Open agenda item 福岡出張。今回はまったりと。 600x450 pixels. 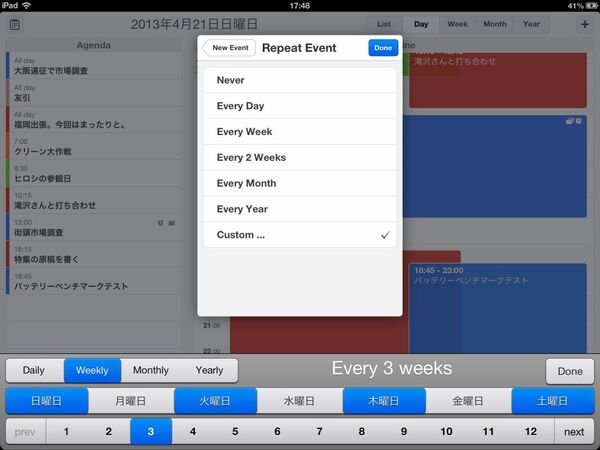(94, 120)
